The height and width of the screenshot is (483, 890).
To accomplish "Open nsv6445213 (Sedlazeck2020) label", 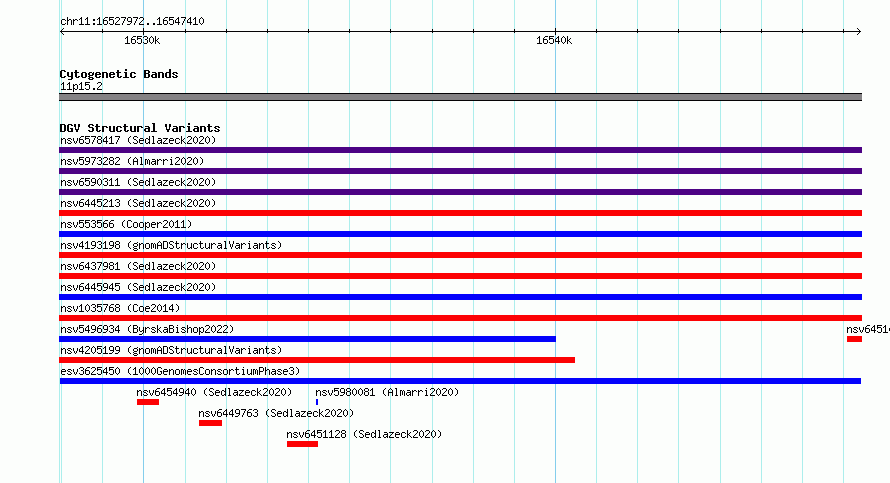I will (x=138, y=203).
